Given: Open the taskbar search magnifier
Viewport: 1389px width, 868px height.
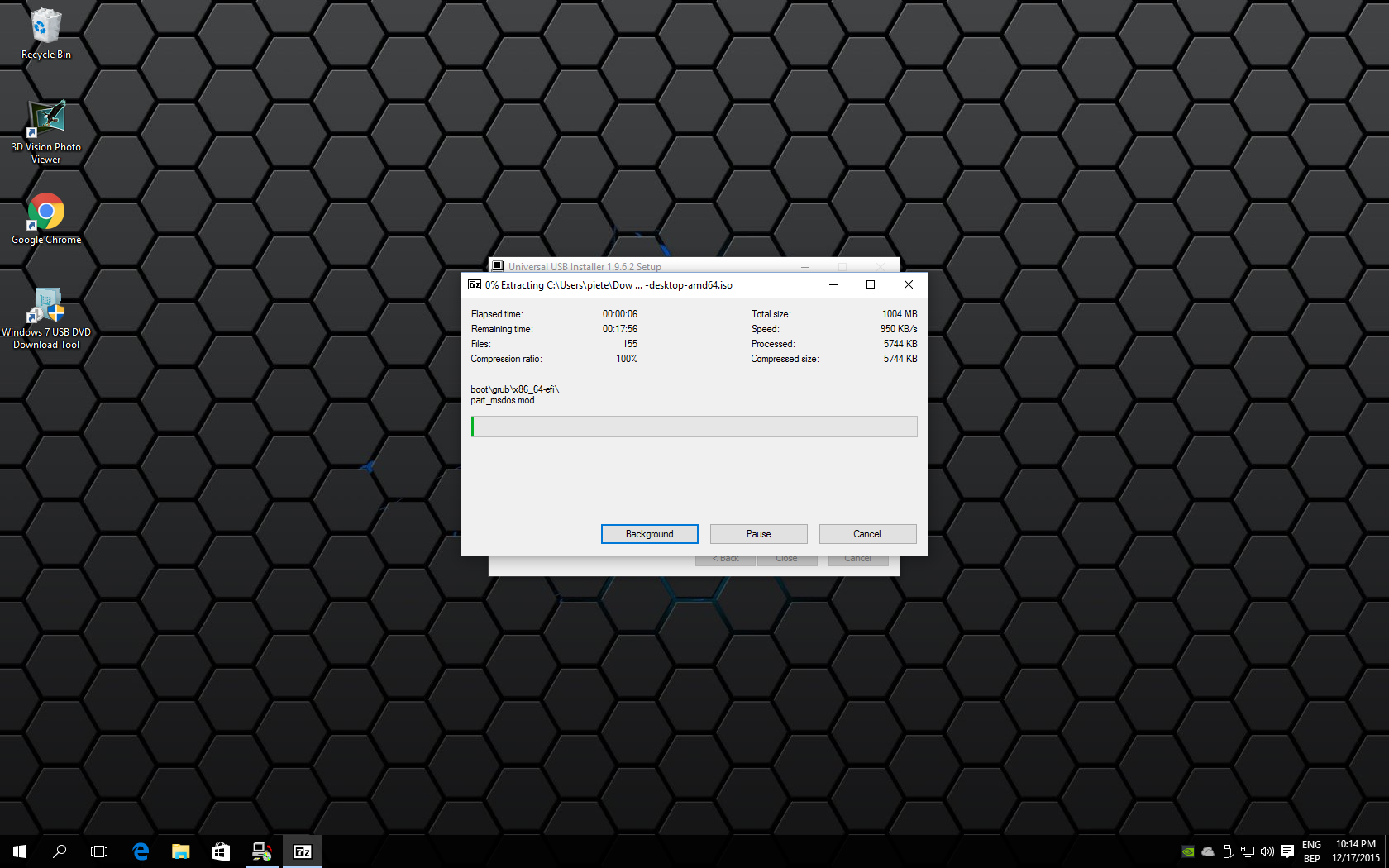Looking at the screenshot, I should [60, 851].
